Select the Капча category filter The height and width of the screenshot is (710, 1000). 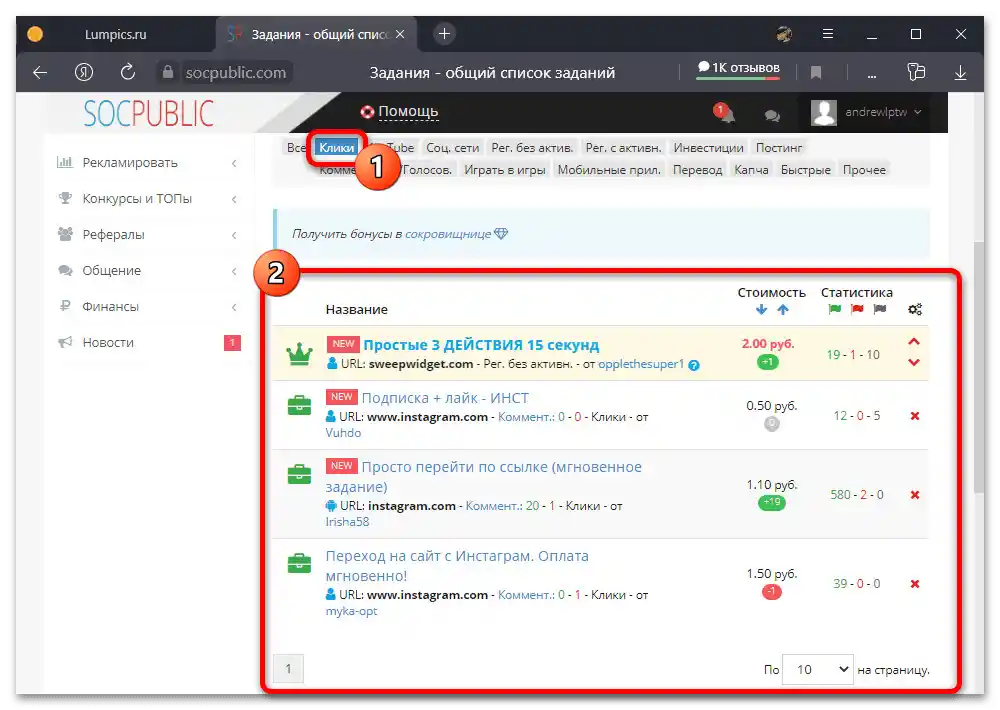click(x=751, y=170)
